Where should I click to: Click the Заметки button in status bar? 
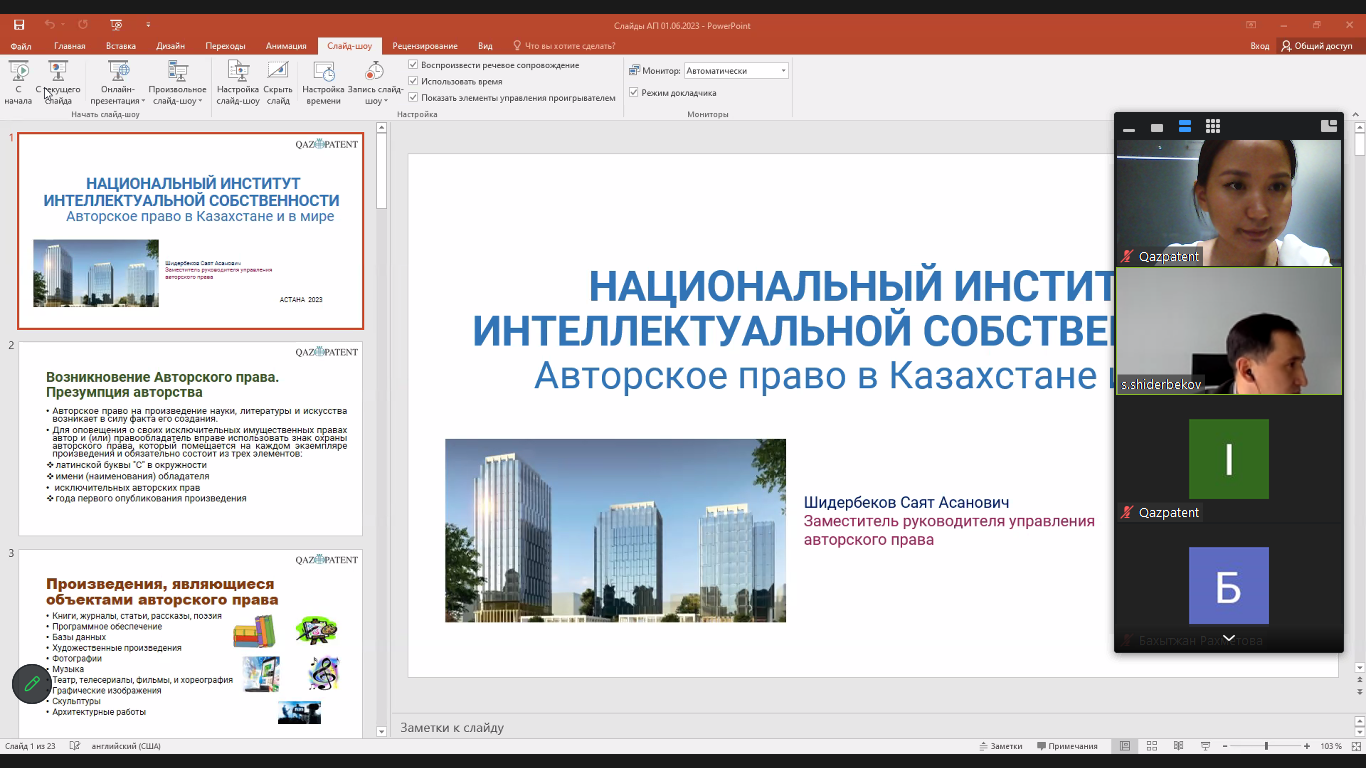click(1001, 746)
